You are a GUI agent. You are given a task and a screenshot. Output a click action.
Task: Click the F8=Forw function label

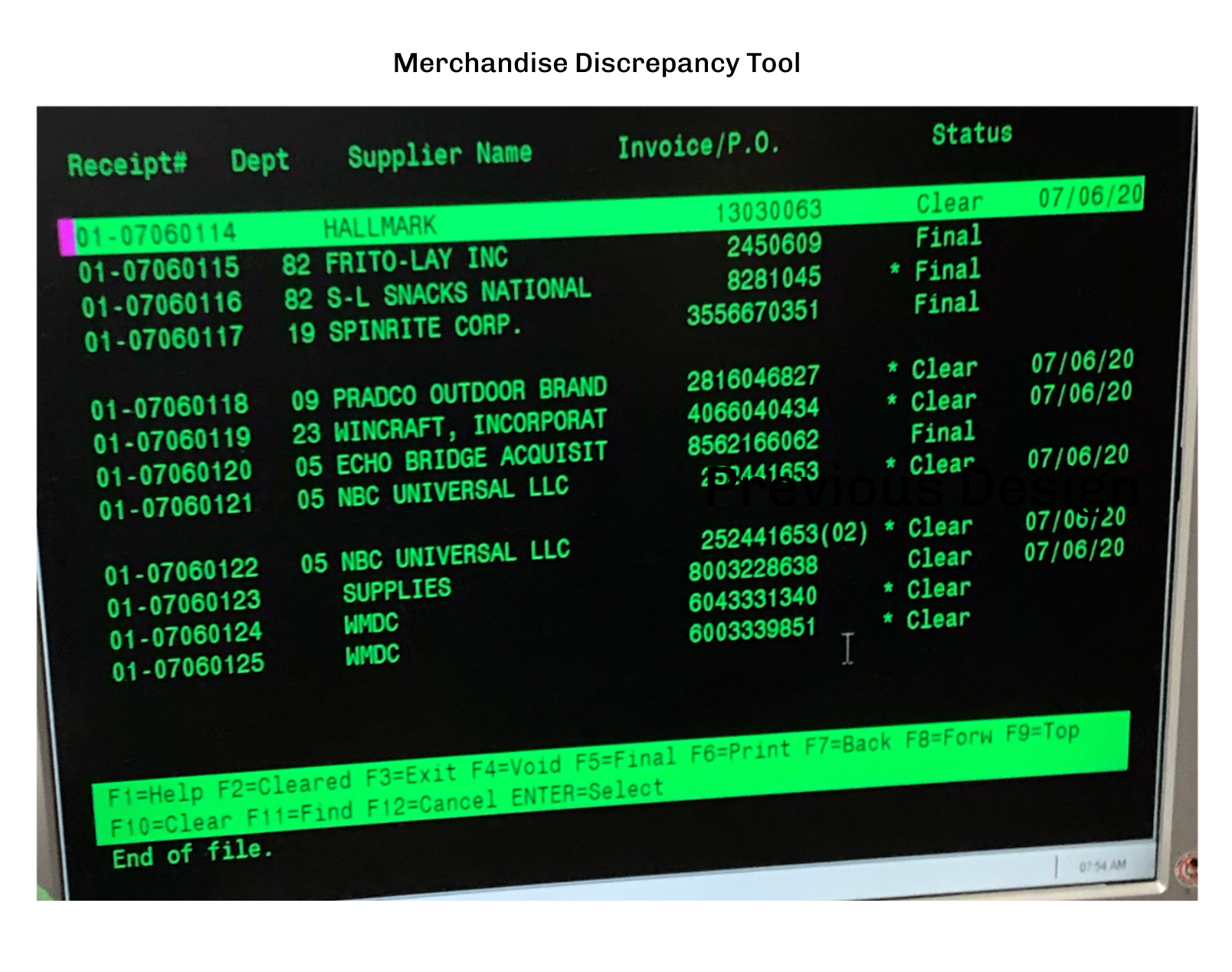coord(949,737)
